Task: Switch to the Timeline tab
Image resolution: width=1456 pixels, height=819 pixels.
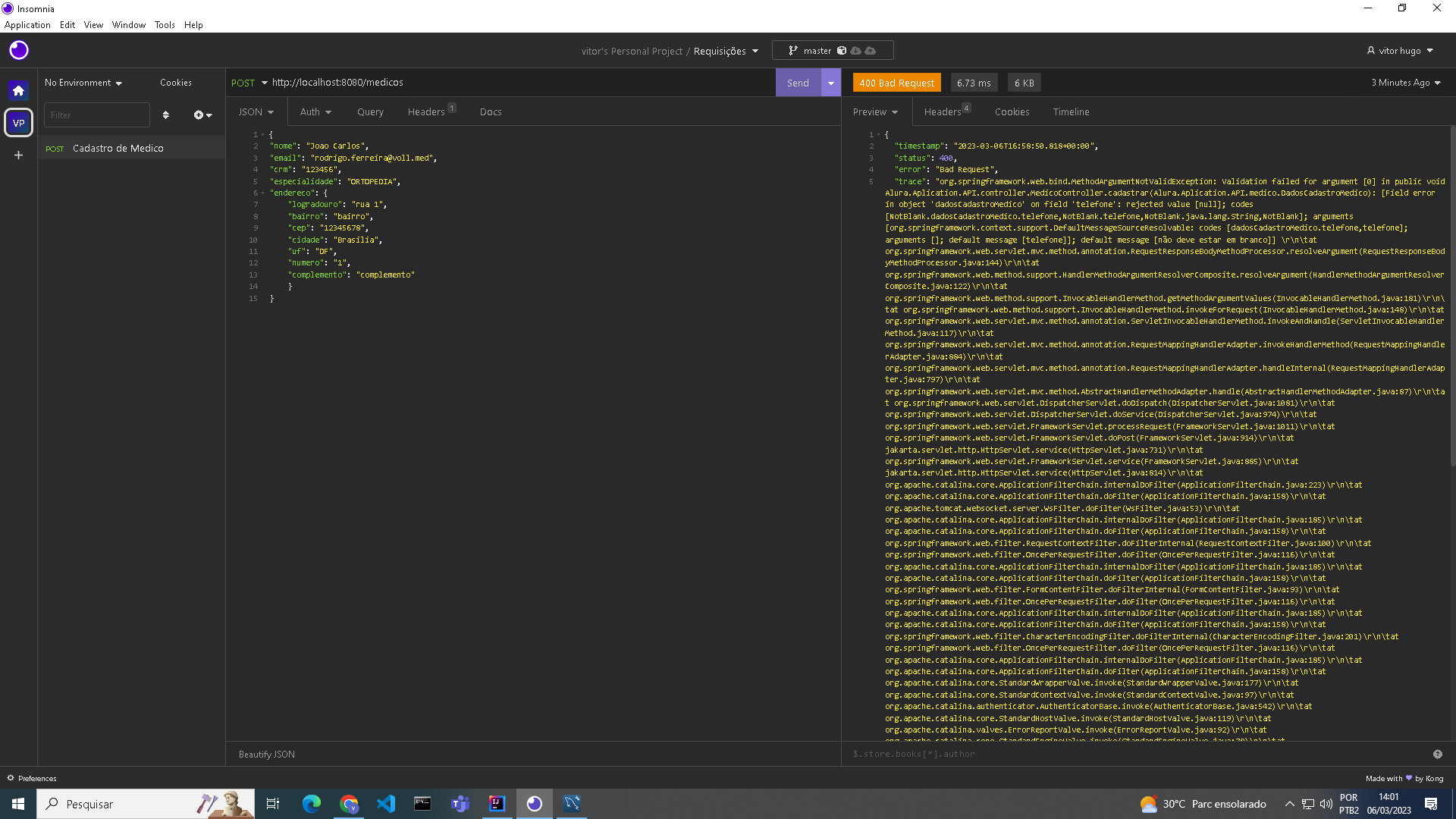Action: point(1071,111)
